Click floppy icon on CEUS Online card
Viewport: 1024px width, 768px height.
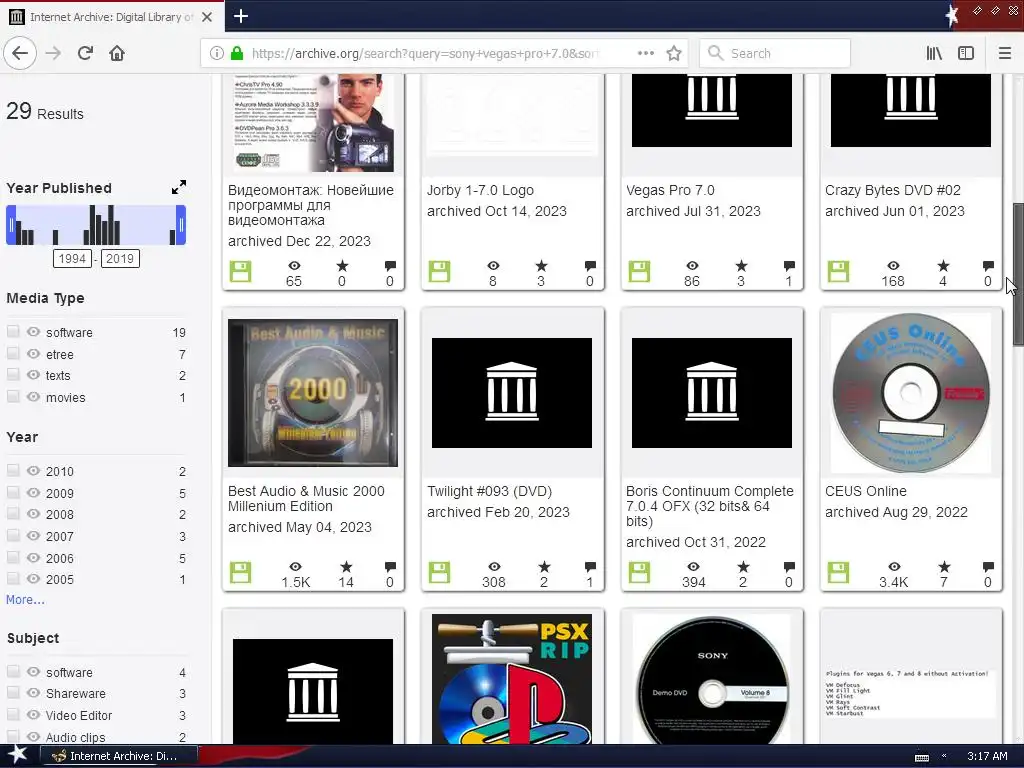[839, 573]
